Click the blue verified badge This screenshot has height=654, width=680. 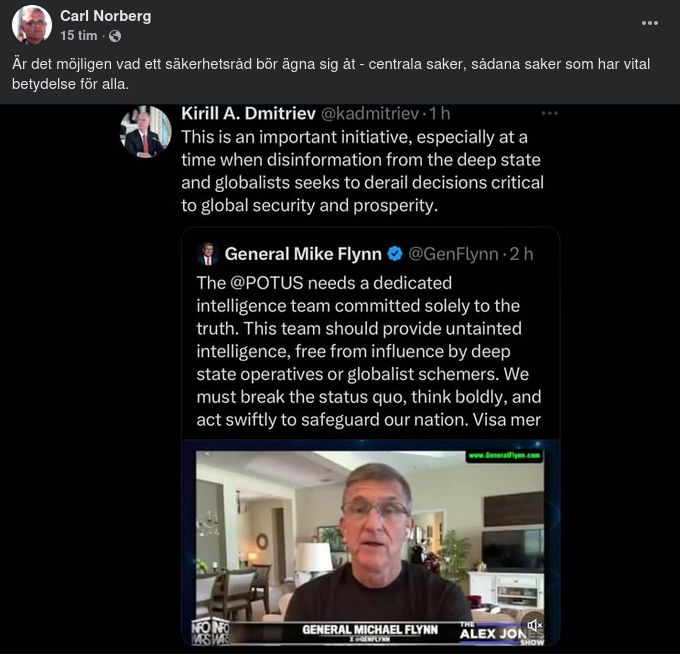coord(395,254)
